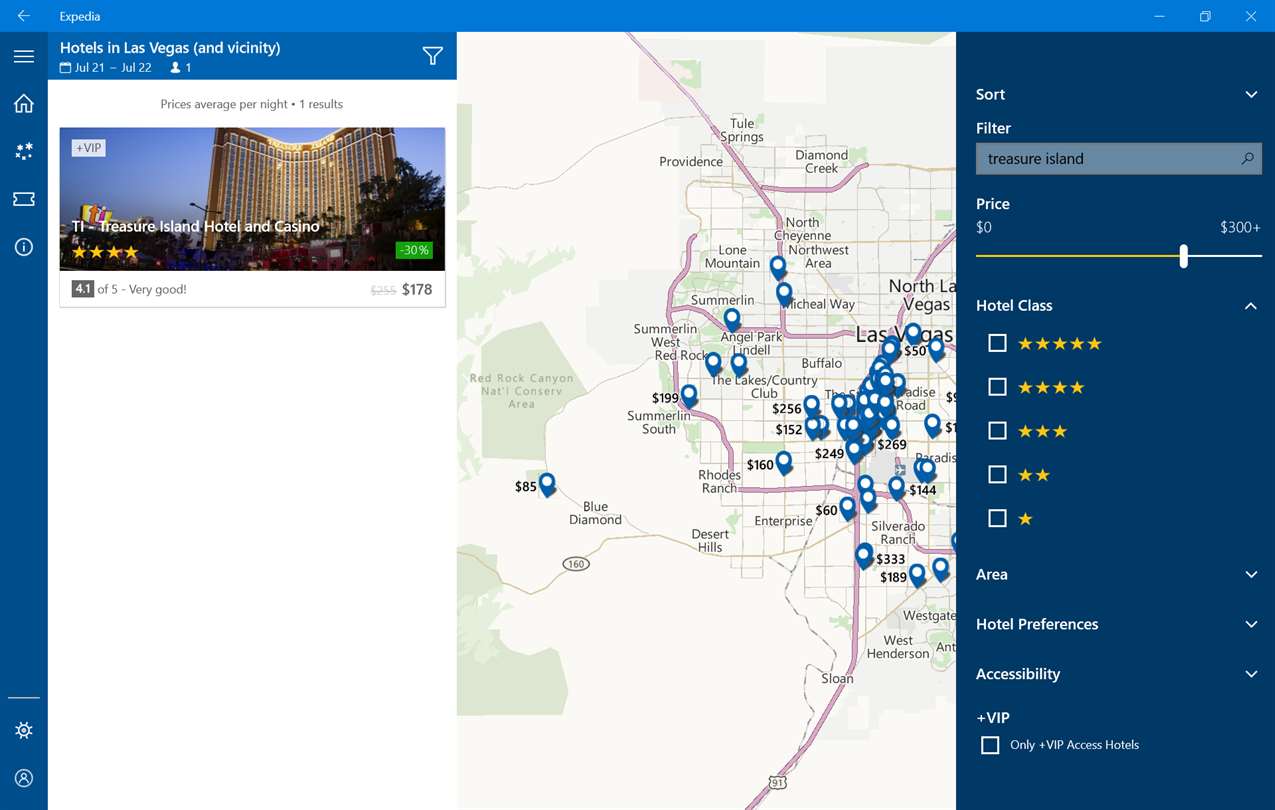1275x810 pixels.
Task: Click the Accessibility heading
Action: (x=1018, y=674)
